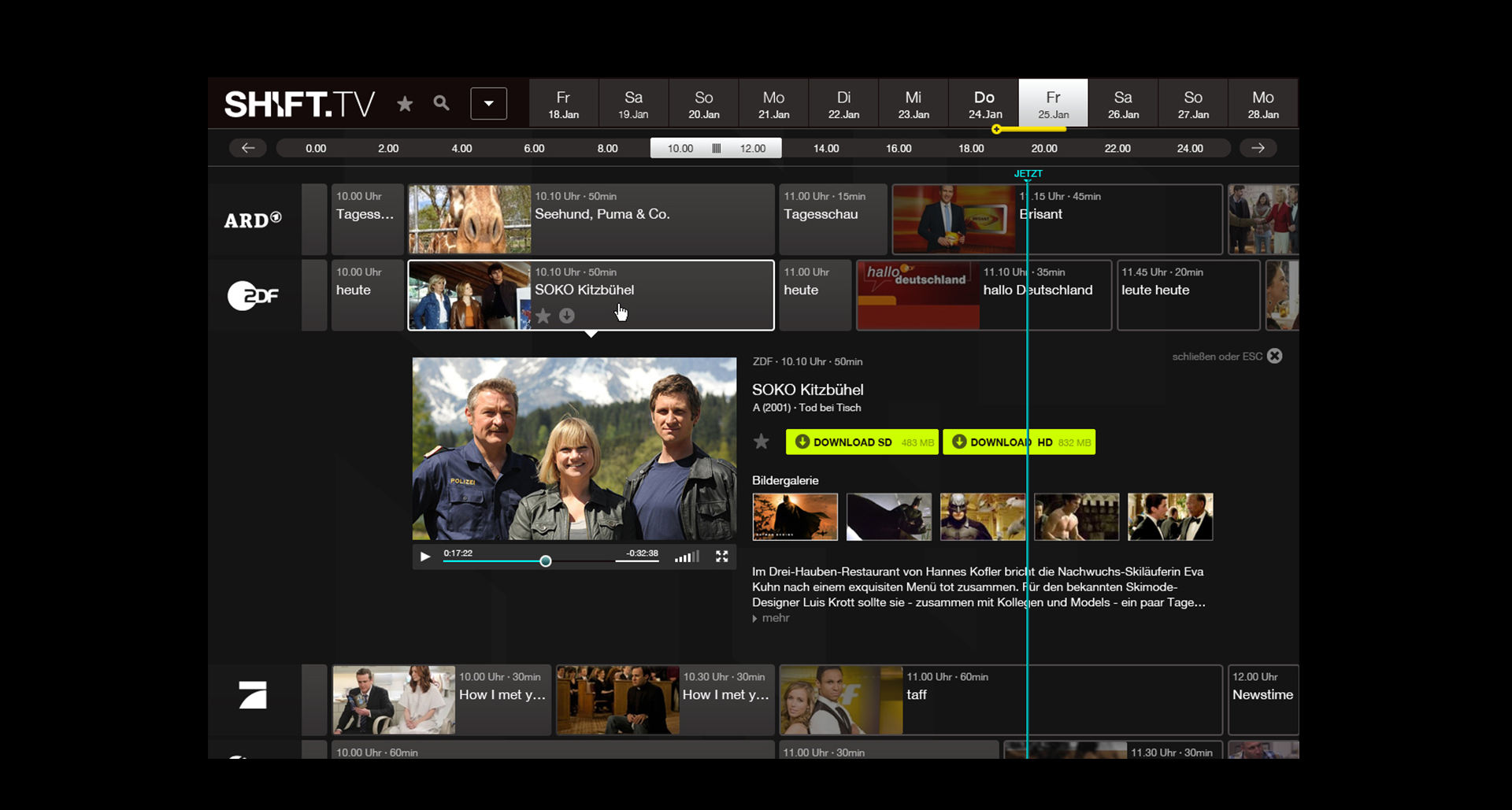The height and width of the screenshot is (810, 1512).
Task: Jump to 14.00 on the time bar
Action: point(826,148)
